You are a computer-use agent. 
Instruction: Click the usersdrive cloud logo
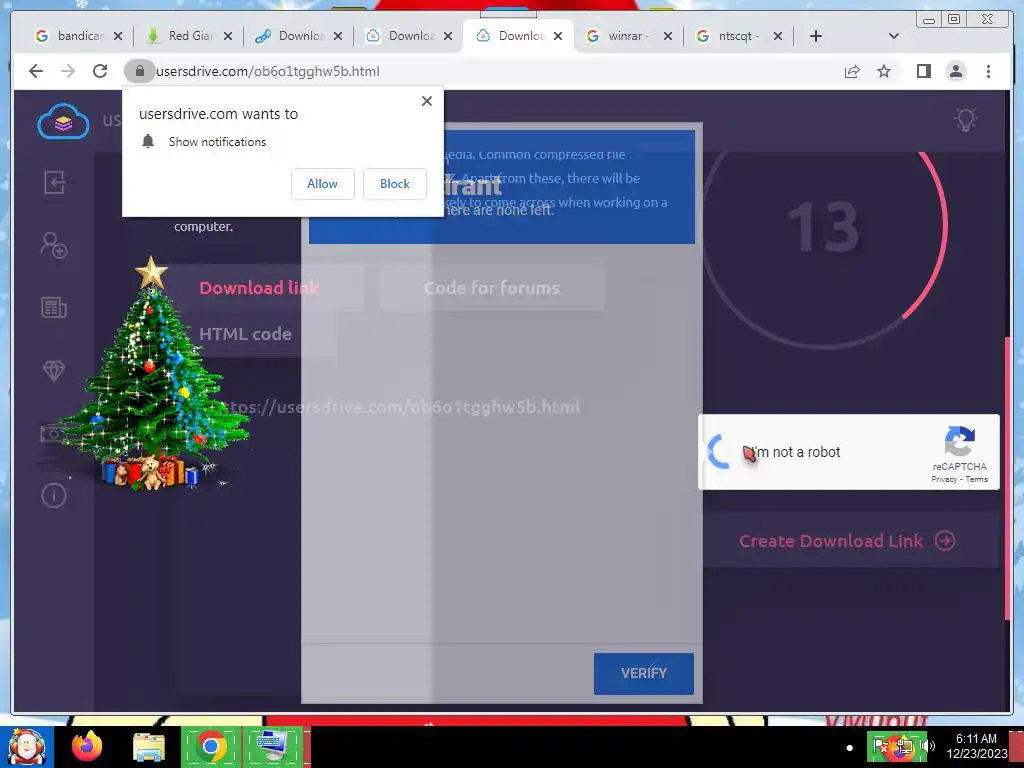click(63, 121)
